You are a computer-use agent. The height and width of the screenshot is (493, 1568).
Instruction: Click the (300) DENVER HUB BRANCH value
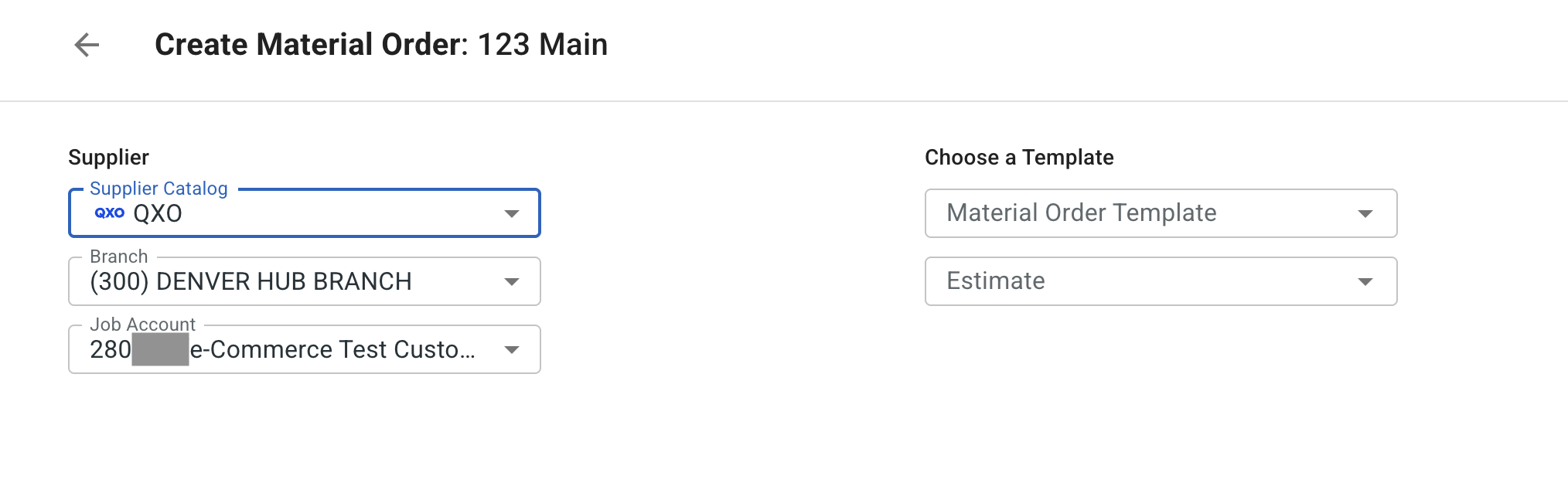pos(251,281)
